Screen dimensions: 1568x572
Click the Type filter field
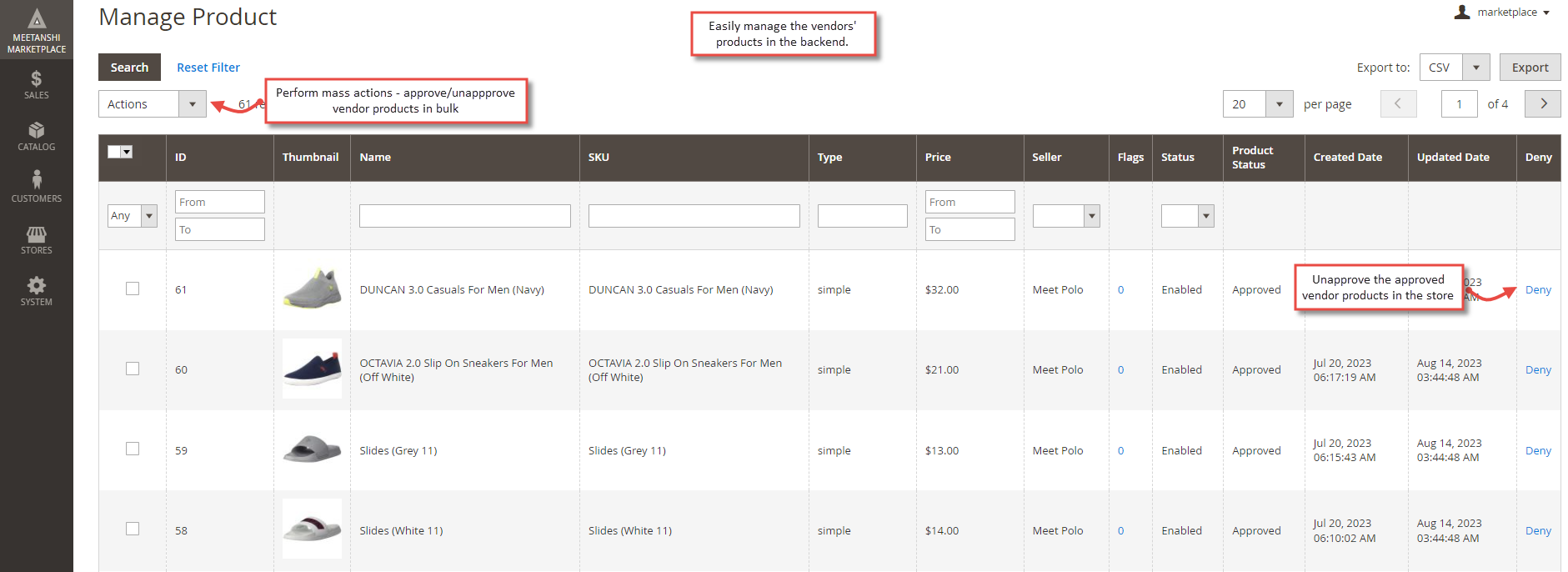[x=863, y=216]
